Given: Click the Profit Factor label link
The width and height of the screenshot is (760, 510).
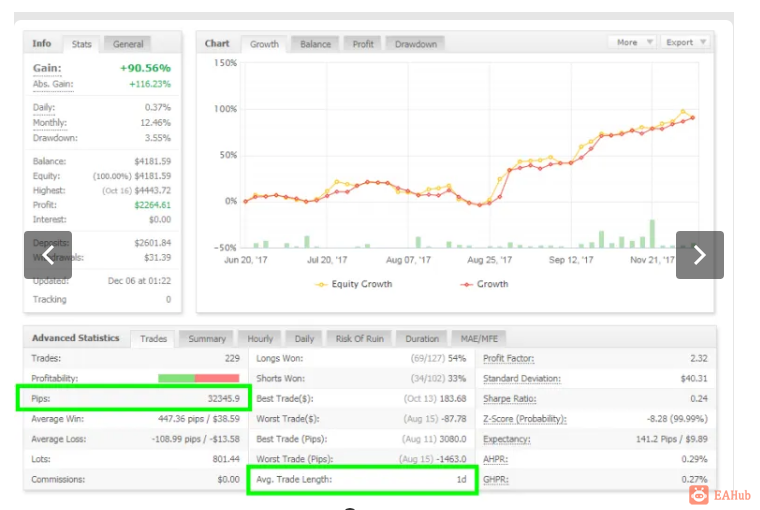Looking at the screenshot, I should click(508, 358).
